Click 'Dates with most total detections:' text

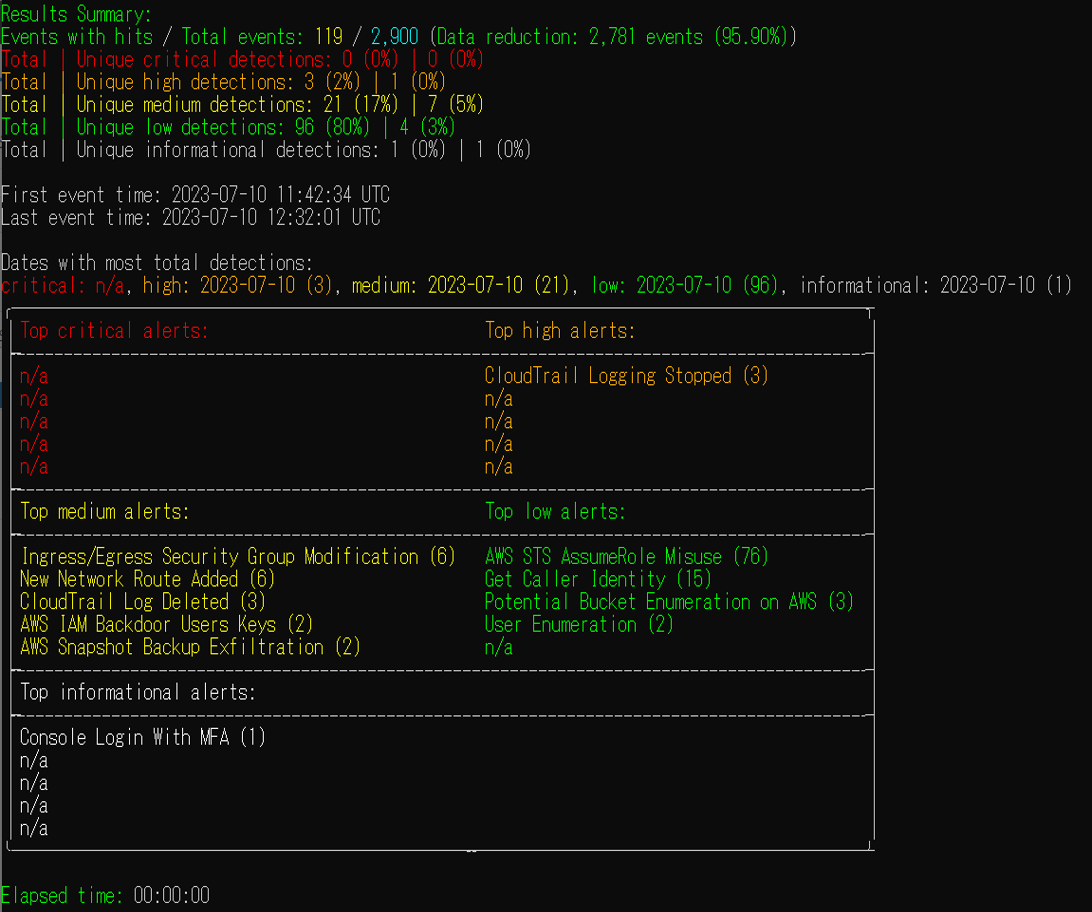pyautogui.click(x=157, y=262)
